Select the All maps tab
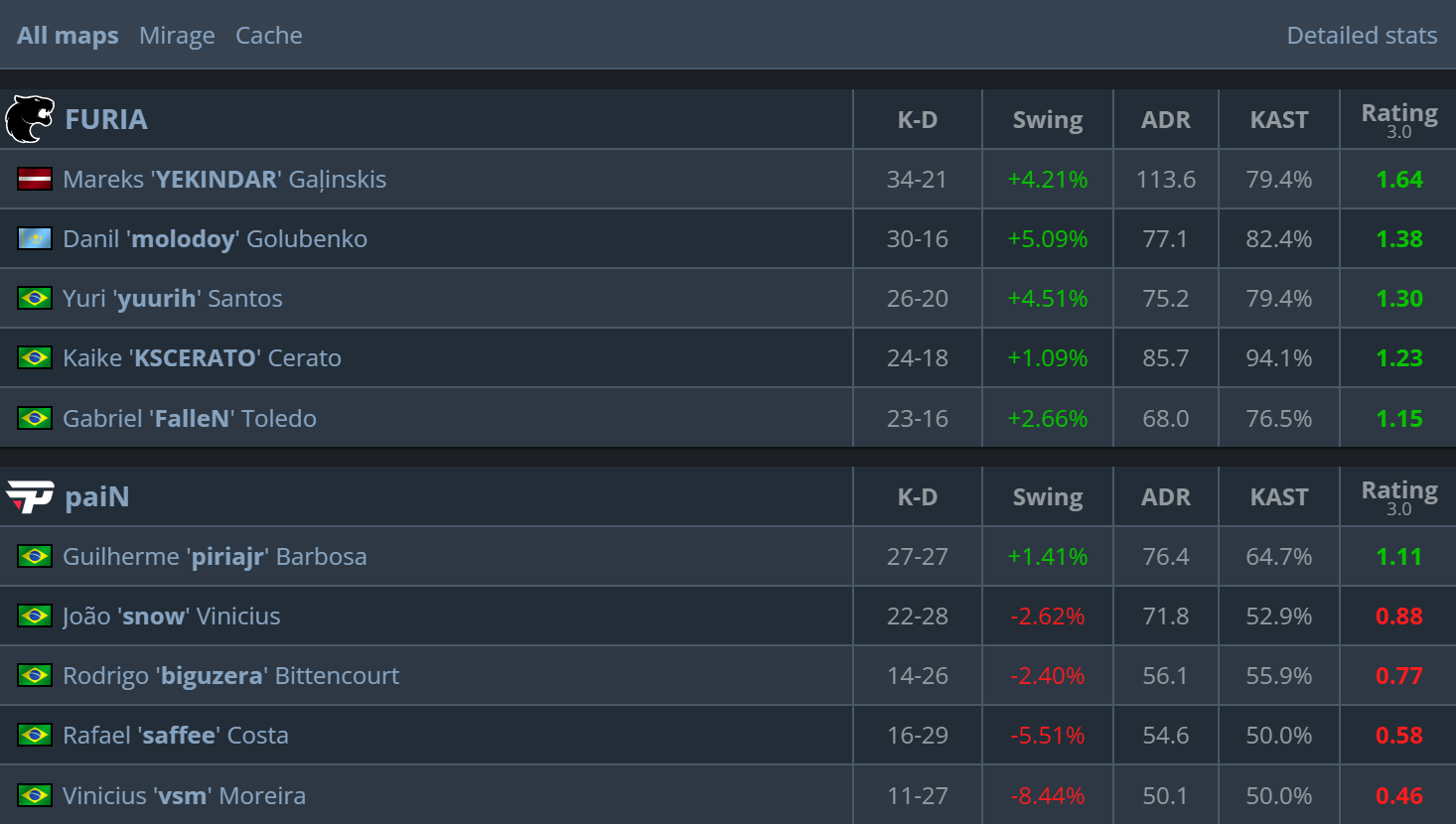 68,36
